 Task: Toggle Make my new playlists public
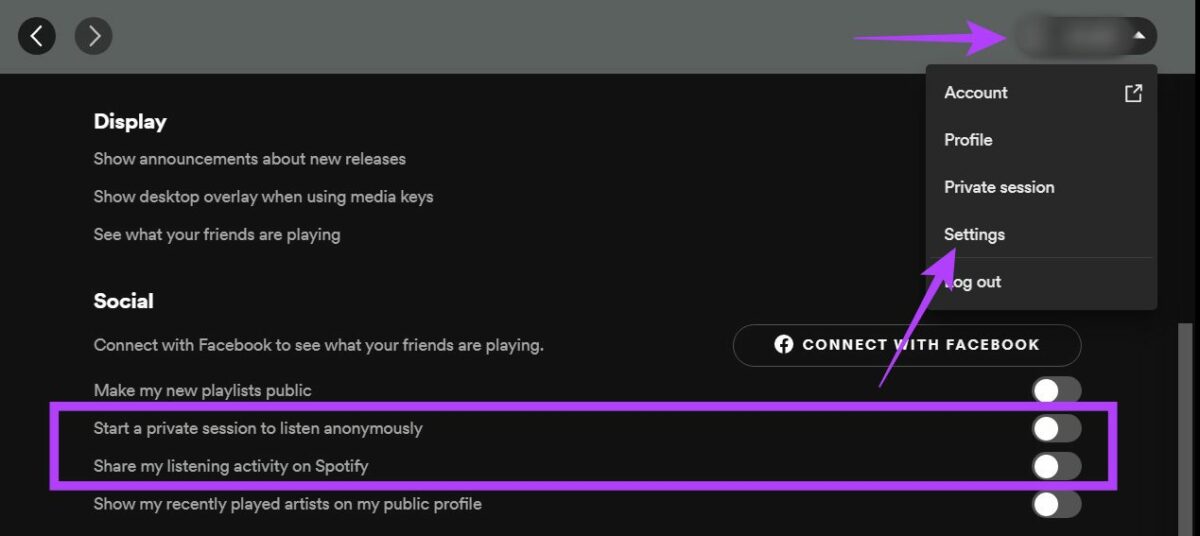(x=1056, y=391)
